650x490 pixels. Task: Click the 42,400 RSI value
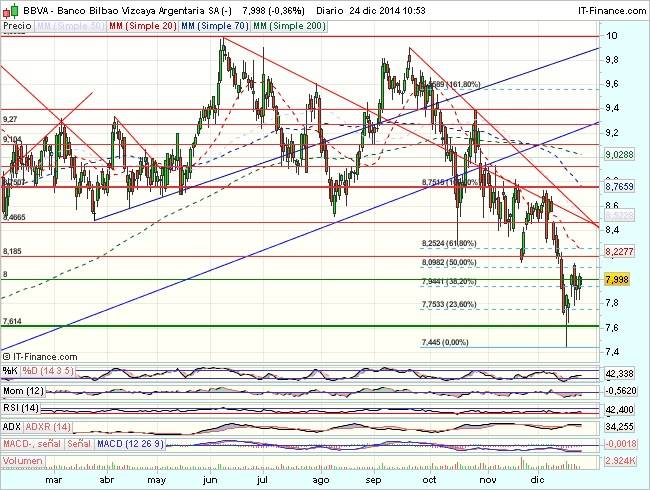(619, 410)
